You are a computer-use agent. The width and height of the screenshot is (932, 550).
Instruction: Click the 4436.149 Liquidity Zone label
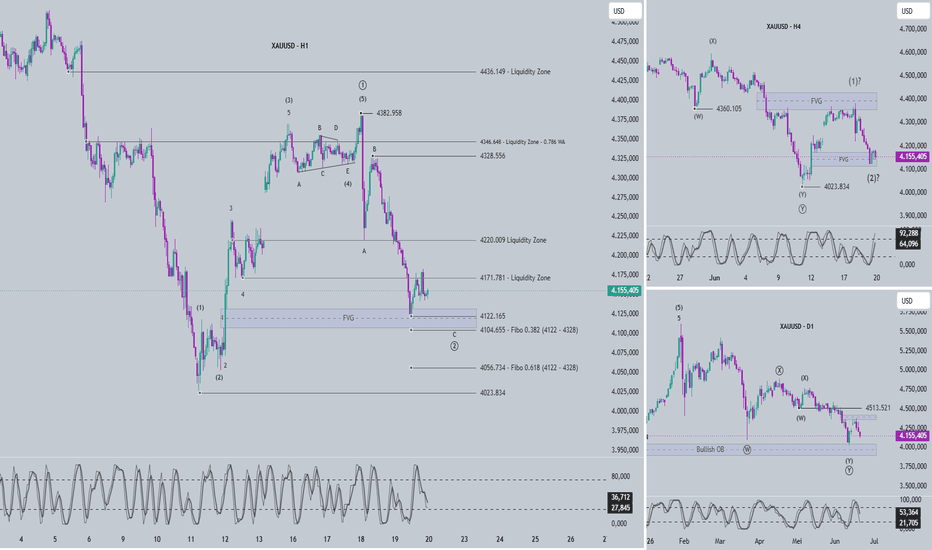coord(515,71)
